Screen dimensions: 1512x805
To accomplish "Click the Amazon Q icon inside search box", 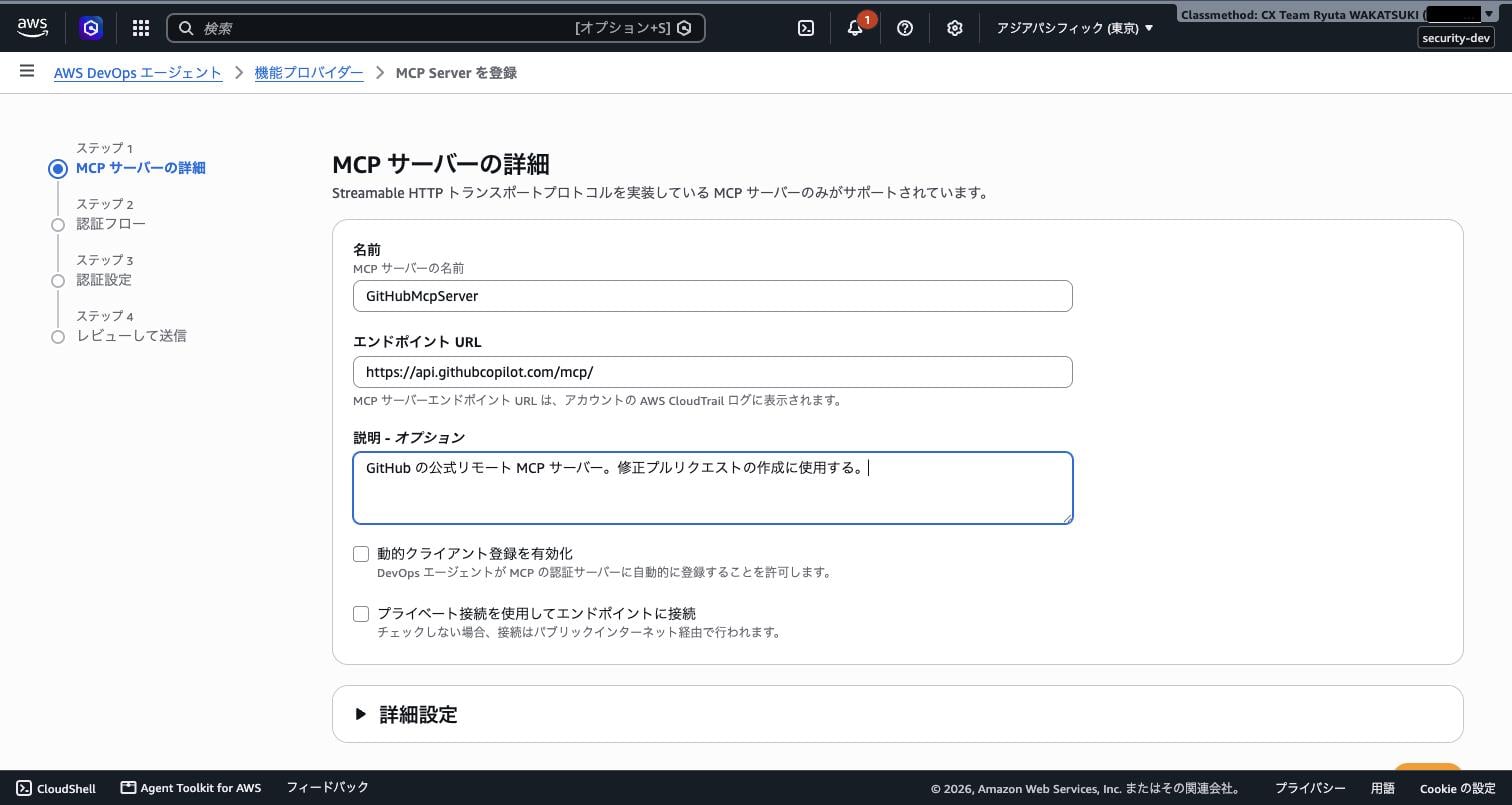I will point(684,28).
